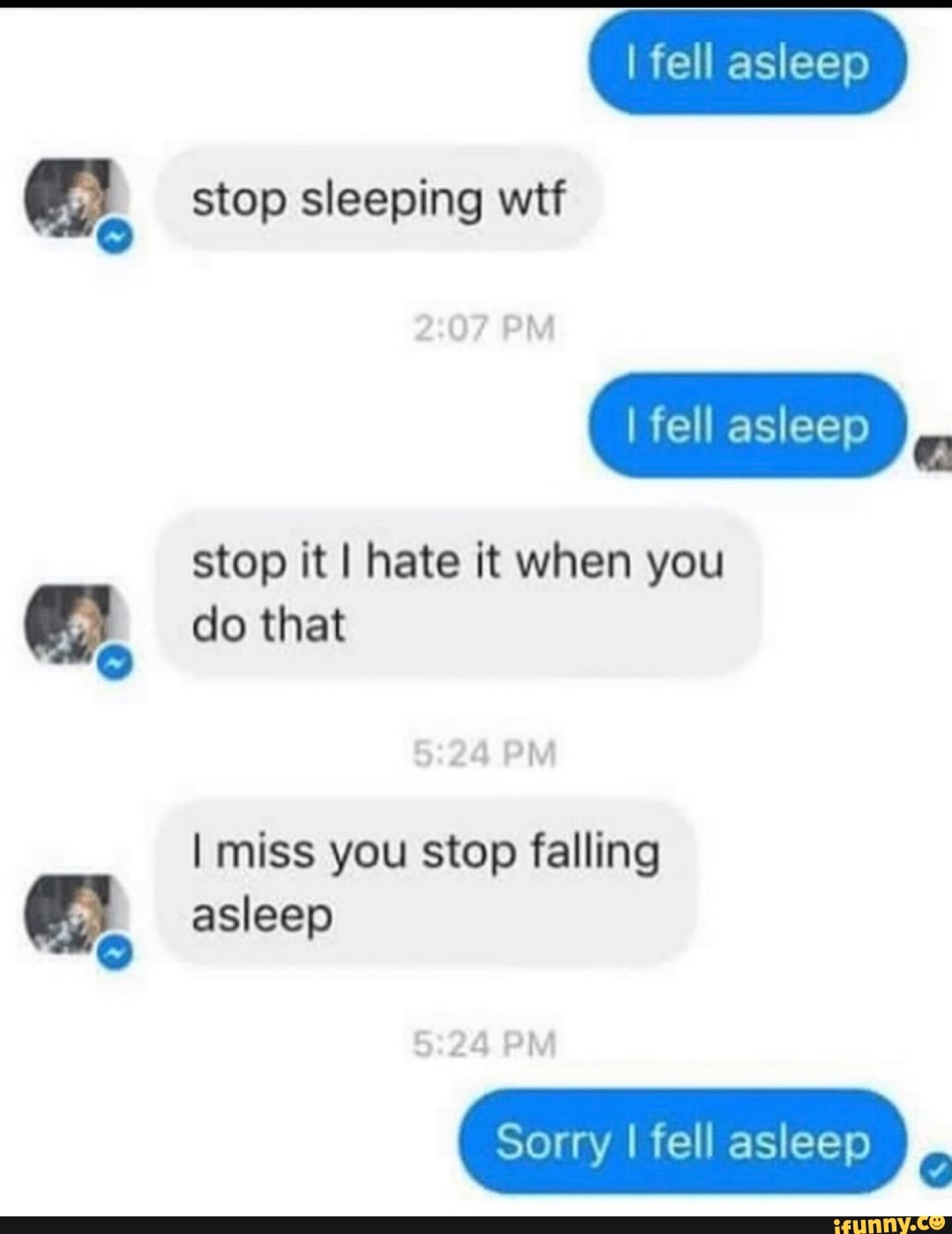This screenshot has height=1234, width=952.
Task: Click delivered checkmark beside 'Sorry I fell asleep'
Action: [933, 1170]
